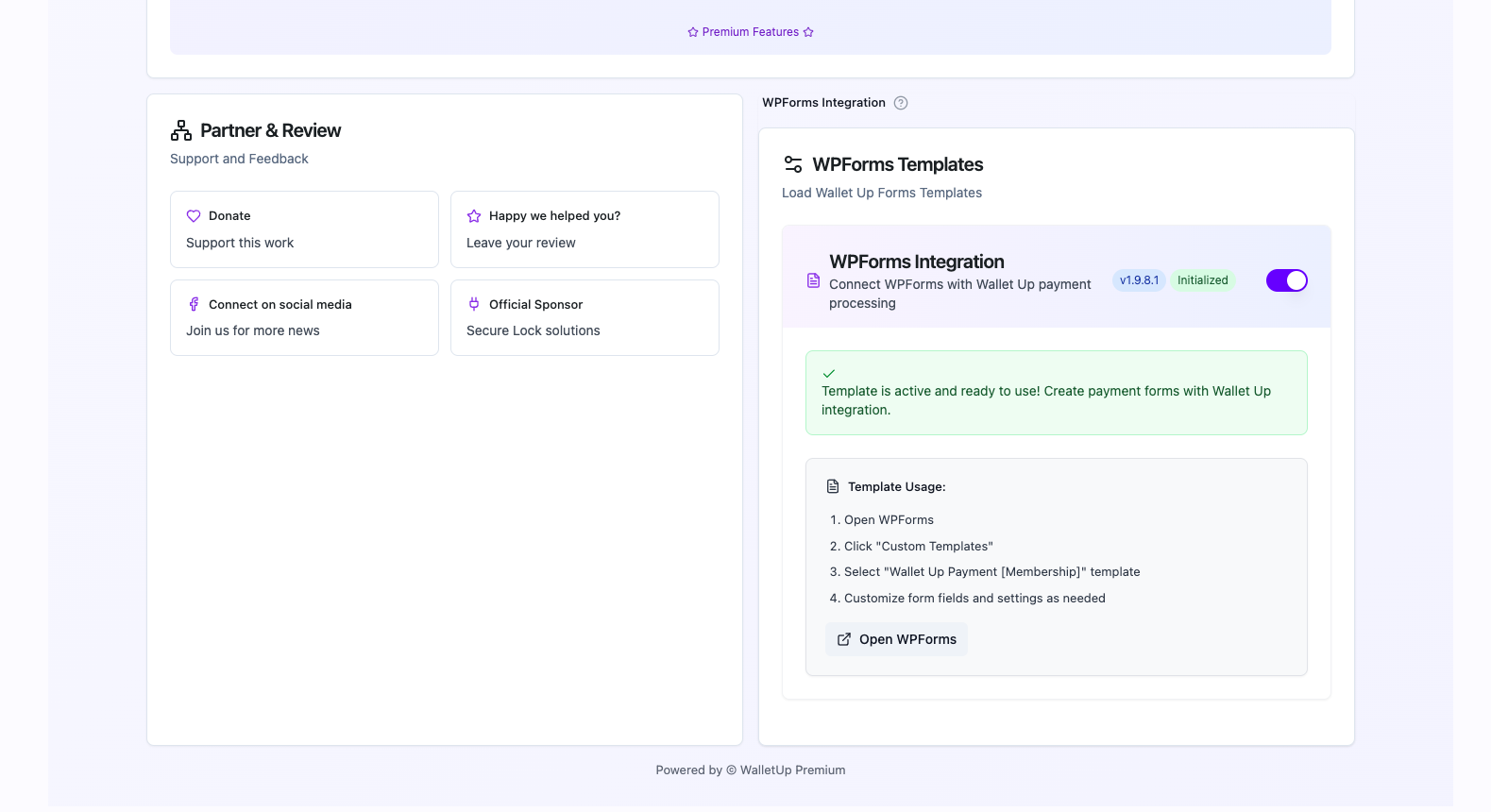Click the 'Template Usage:' label

897,487
